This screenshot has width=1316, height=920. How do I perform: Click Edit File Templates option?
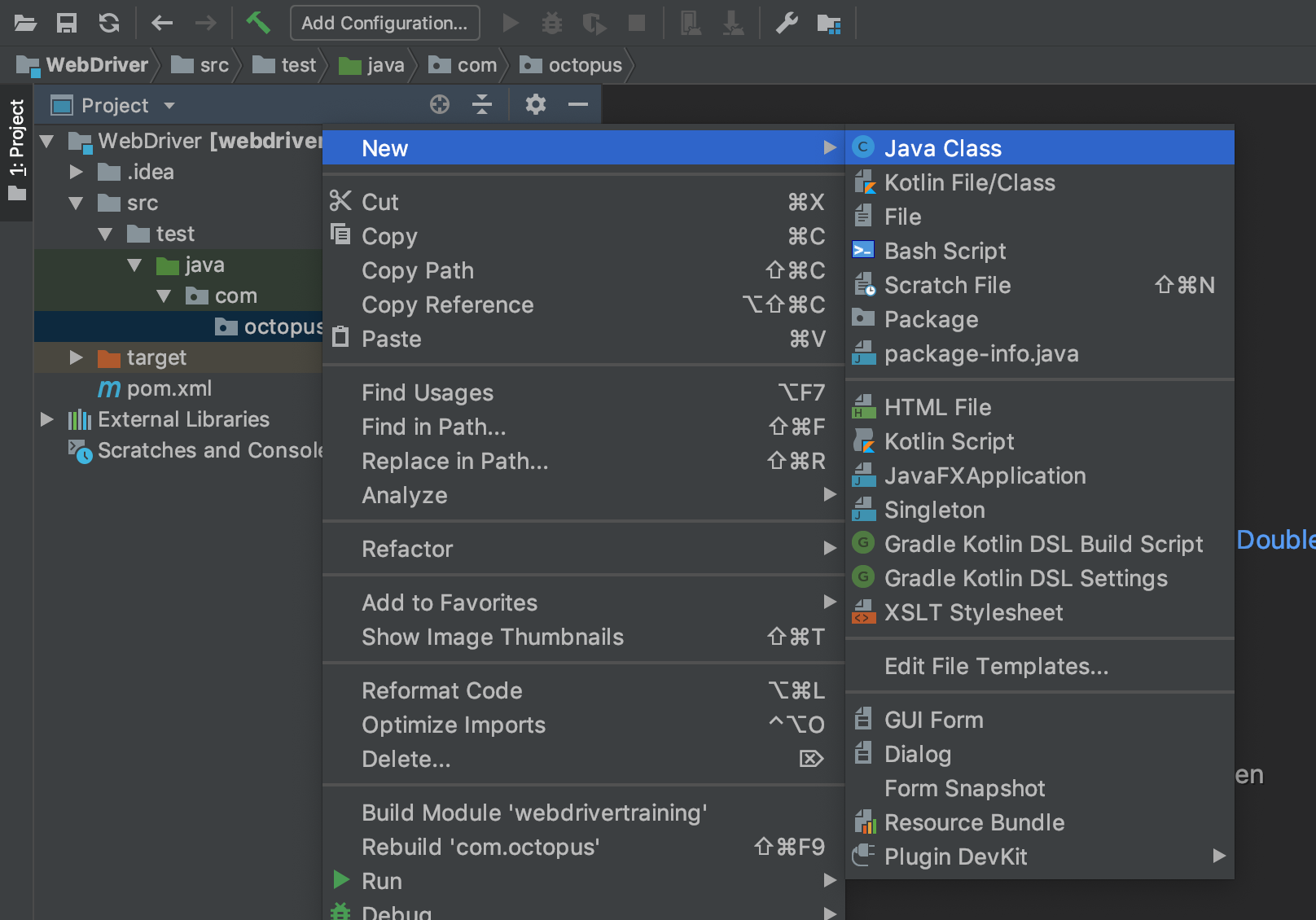(996, 666)
